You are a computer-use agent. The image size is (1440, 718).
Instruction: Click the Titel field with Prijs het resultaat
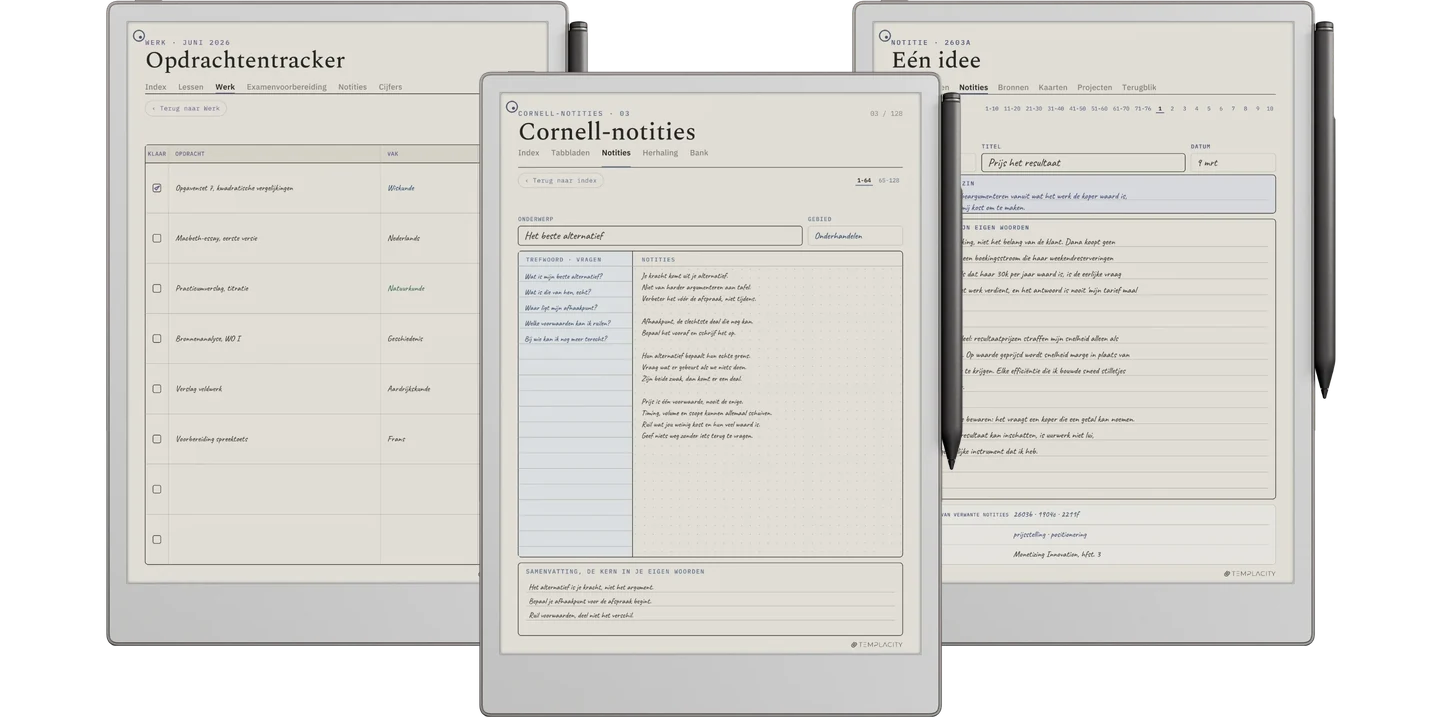click(1083, 162)
